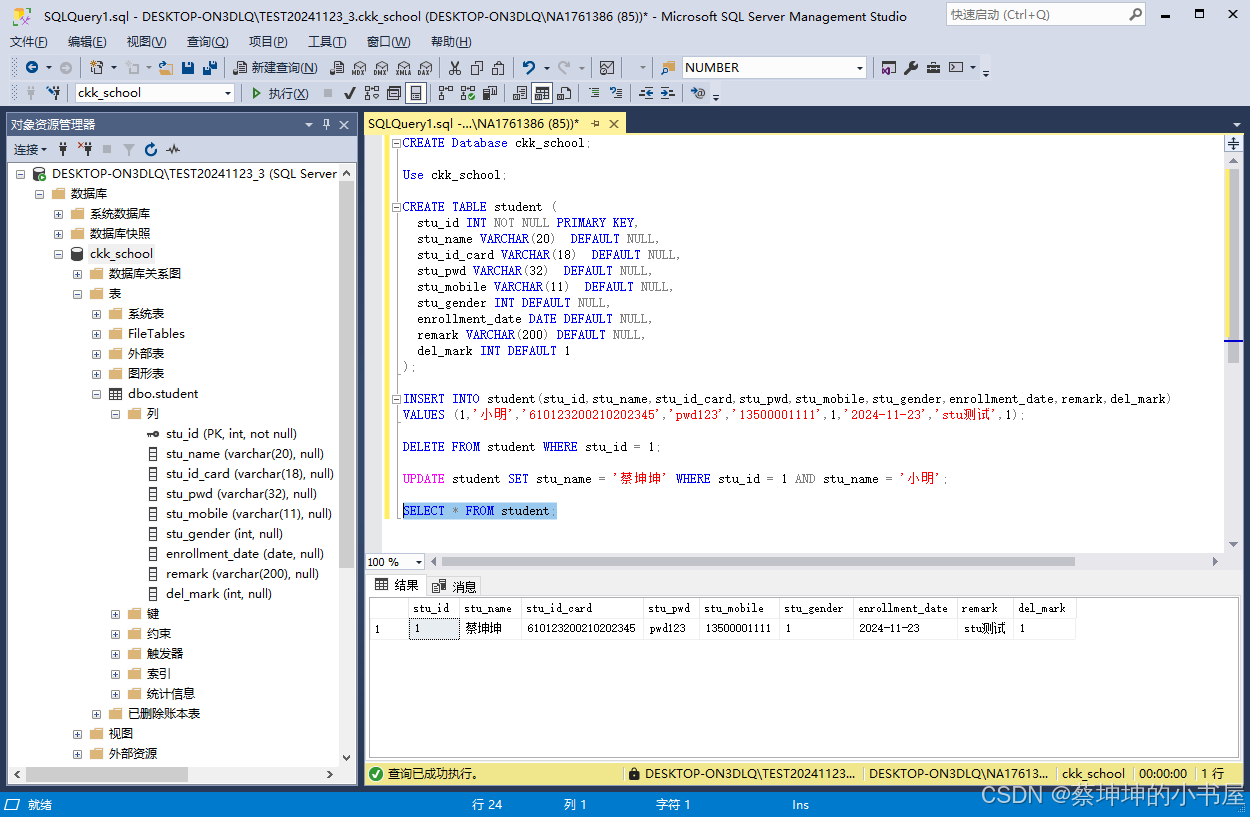Open the 帮助(H) menu
The width and height of the screenshot is (1250, 817).
451,41
